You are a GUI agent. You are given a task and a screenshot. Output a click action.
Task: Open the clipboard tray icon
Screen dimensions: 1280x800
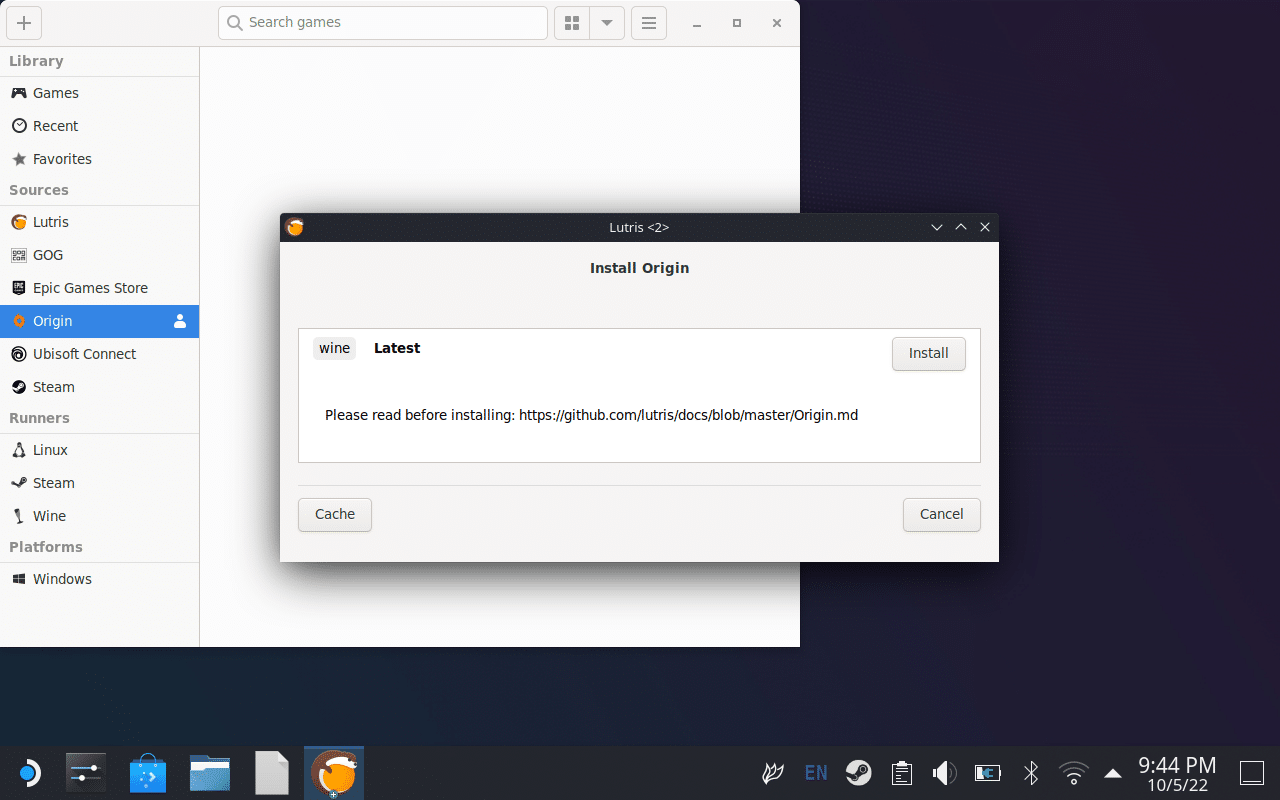[x=902, y=773]
